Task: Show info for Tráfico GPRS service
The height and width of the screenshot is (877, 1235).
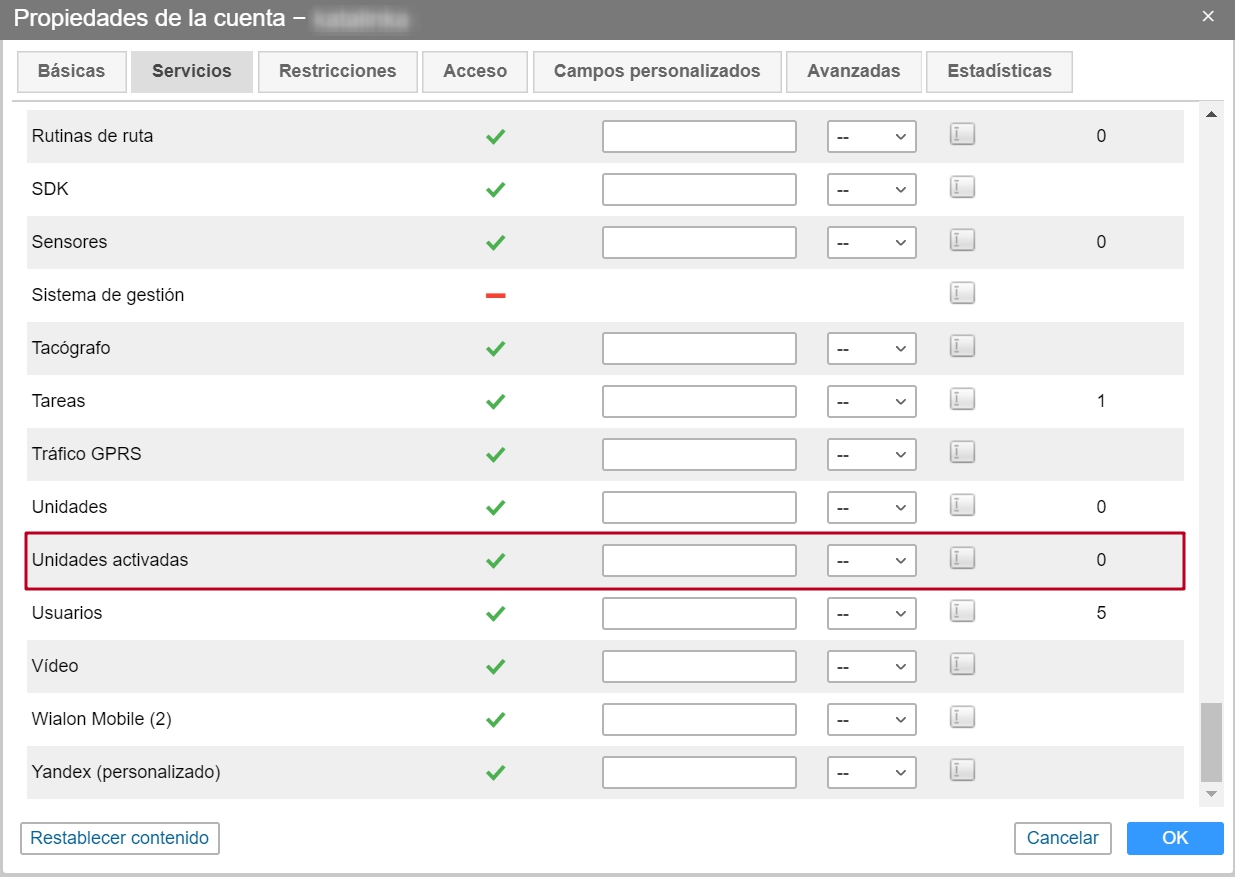Action: pos(961,452)
